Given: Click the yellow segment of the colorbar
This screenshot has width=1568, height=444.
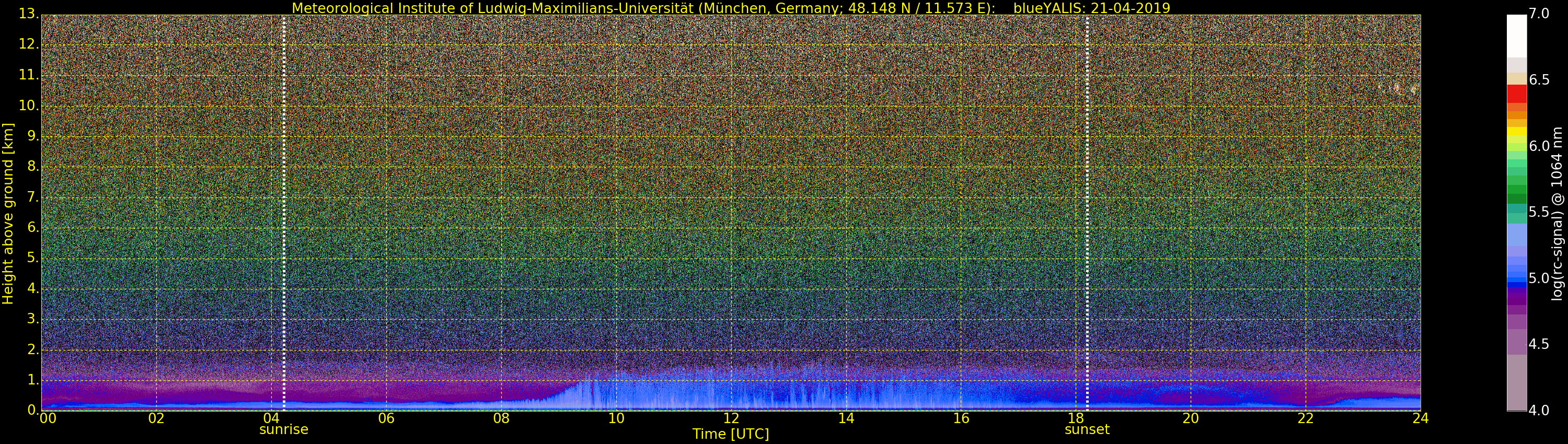Looking at the screenshot, I should pyautogui.click(x=1516, y=132).
